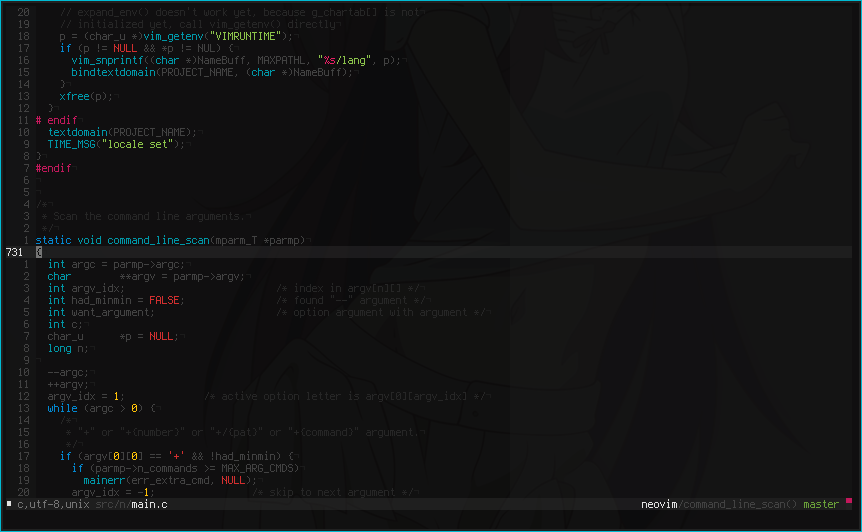Click the comment '/* found "--" argument */'
The width and height of the screenshot is (862, 532).
pyautogui.click(x=350, y=300)
